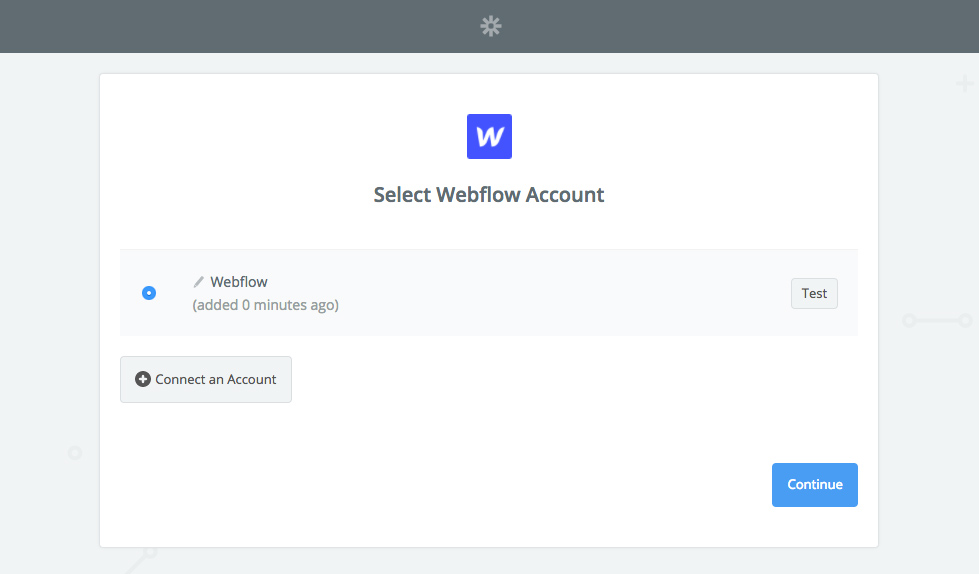Click the dark gray header bar
The image size is (979, 574).
[250, 26]
